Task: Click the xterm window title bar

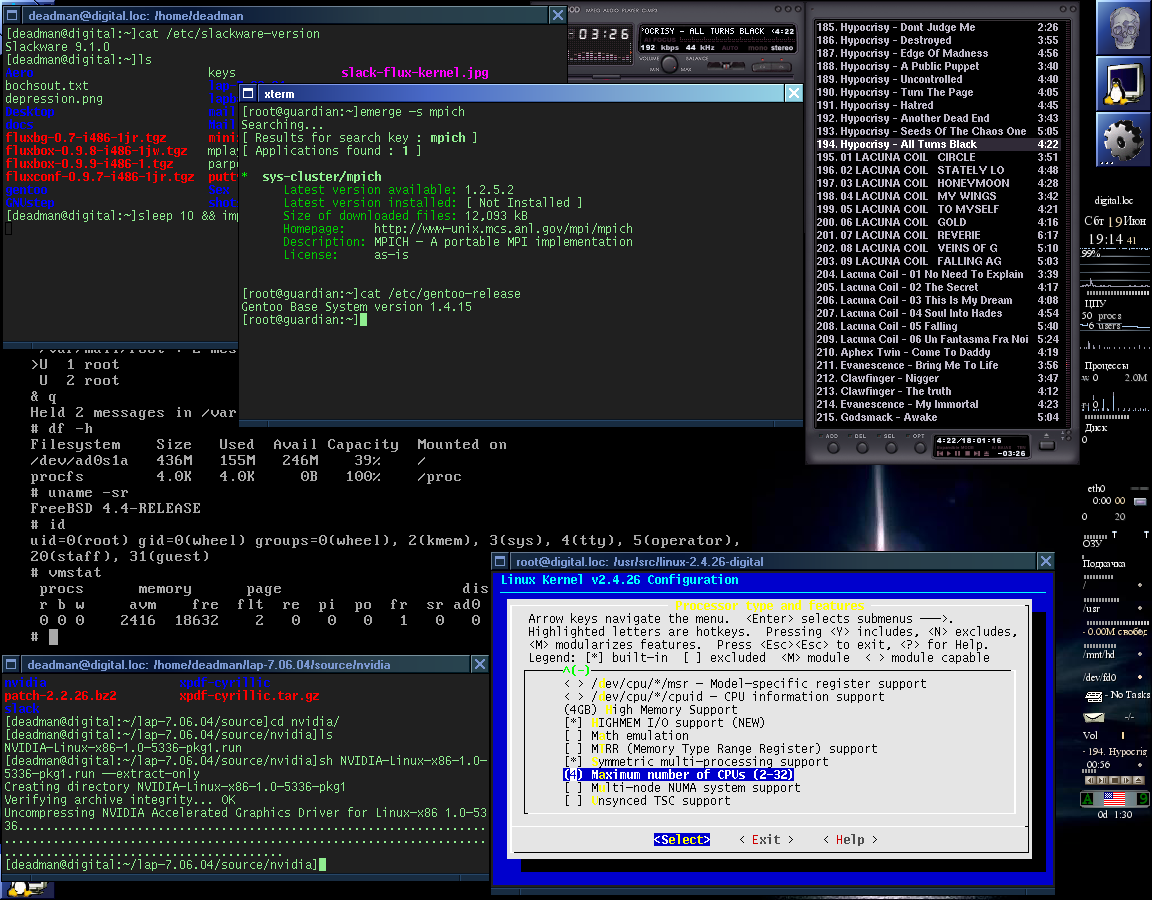Action: 520,93
